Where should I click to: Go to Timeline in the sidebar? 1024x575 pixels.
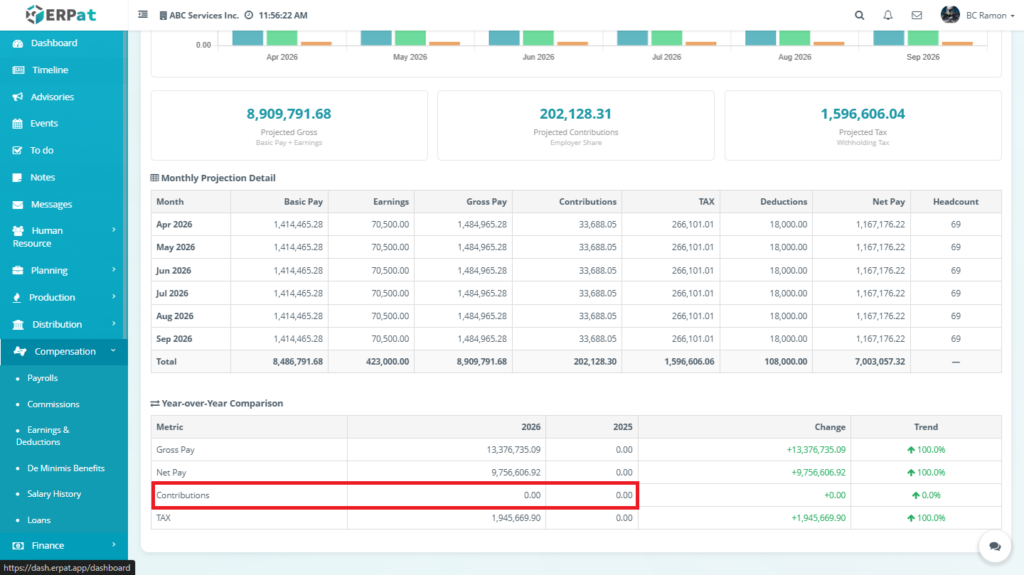(50, 70)
